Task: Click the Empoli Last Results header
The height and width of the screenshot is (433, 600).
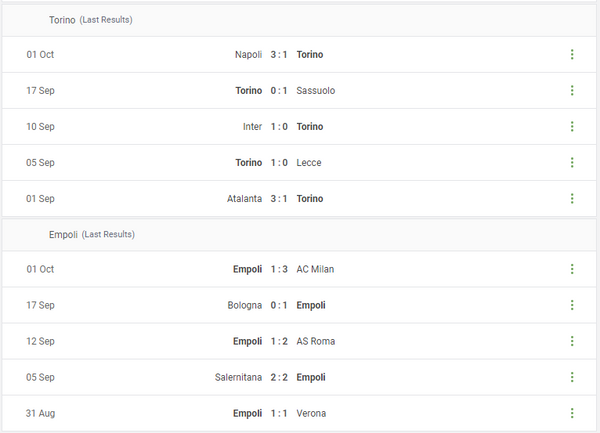Action: click(x=91, y=234)
